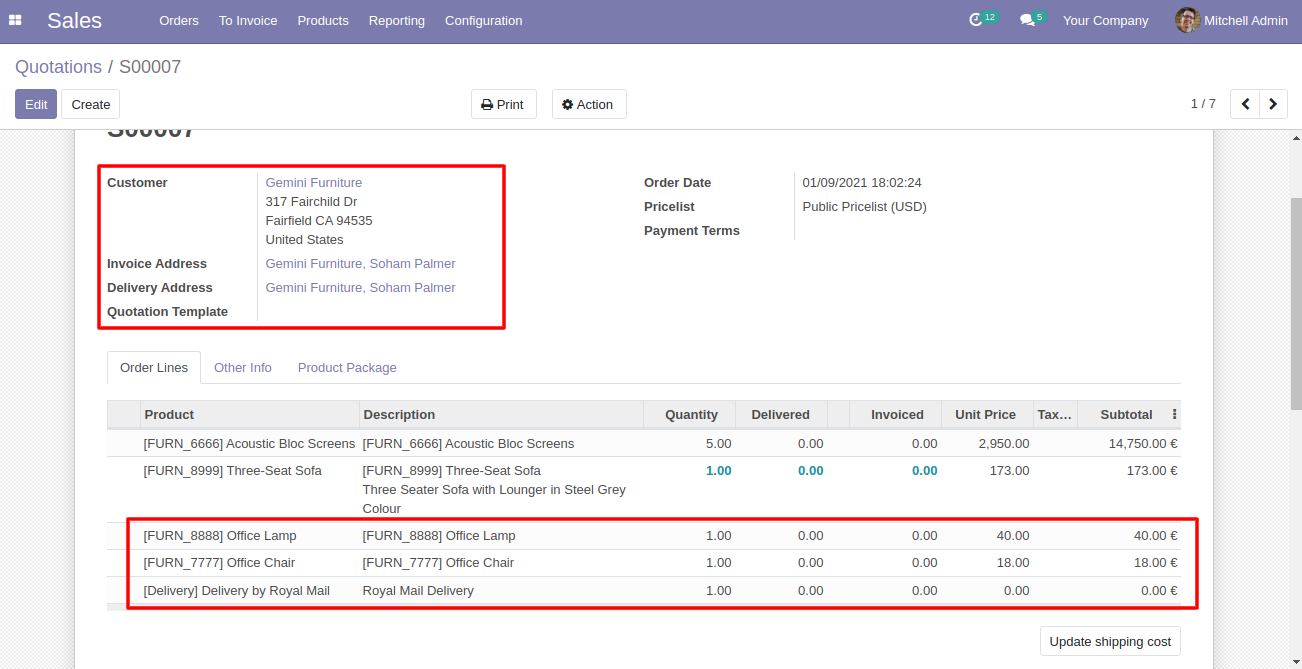Click the Edit button

coord(36,104)
